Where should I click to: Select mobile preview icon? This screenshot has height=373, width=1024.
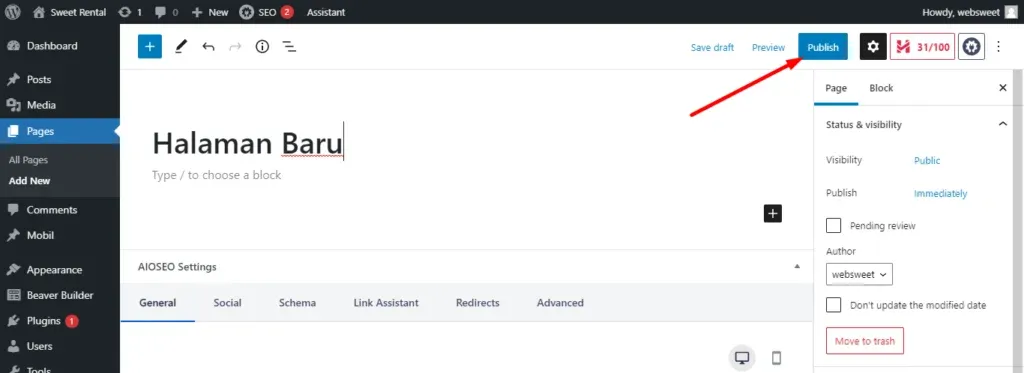coord(776,358)
